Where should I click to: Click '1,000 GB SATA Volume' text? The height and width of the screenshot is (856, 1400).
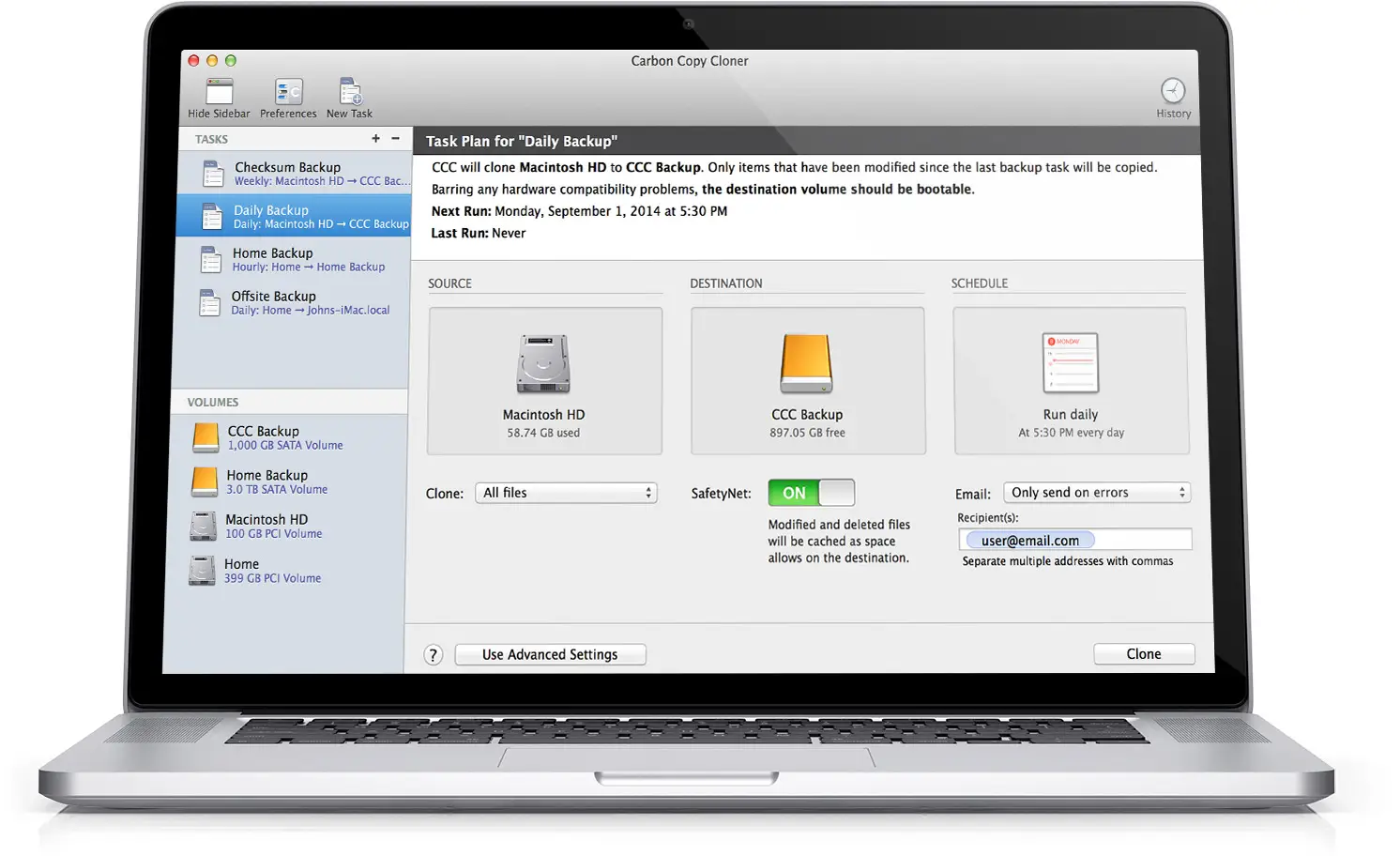(285, 446)
